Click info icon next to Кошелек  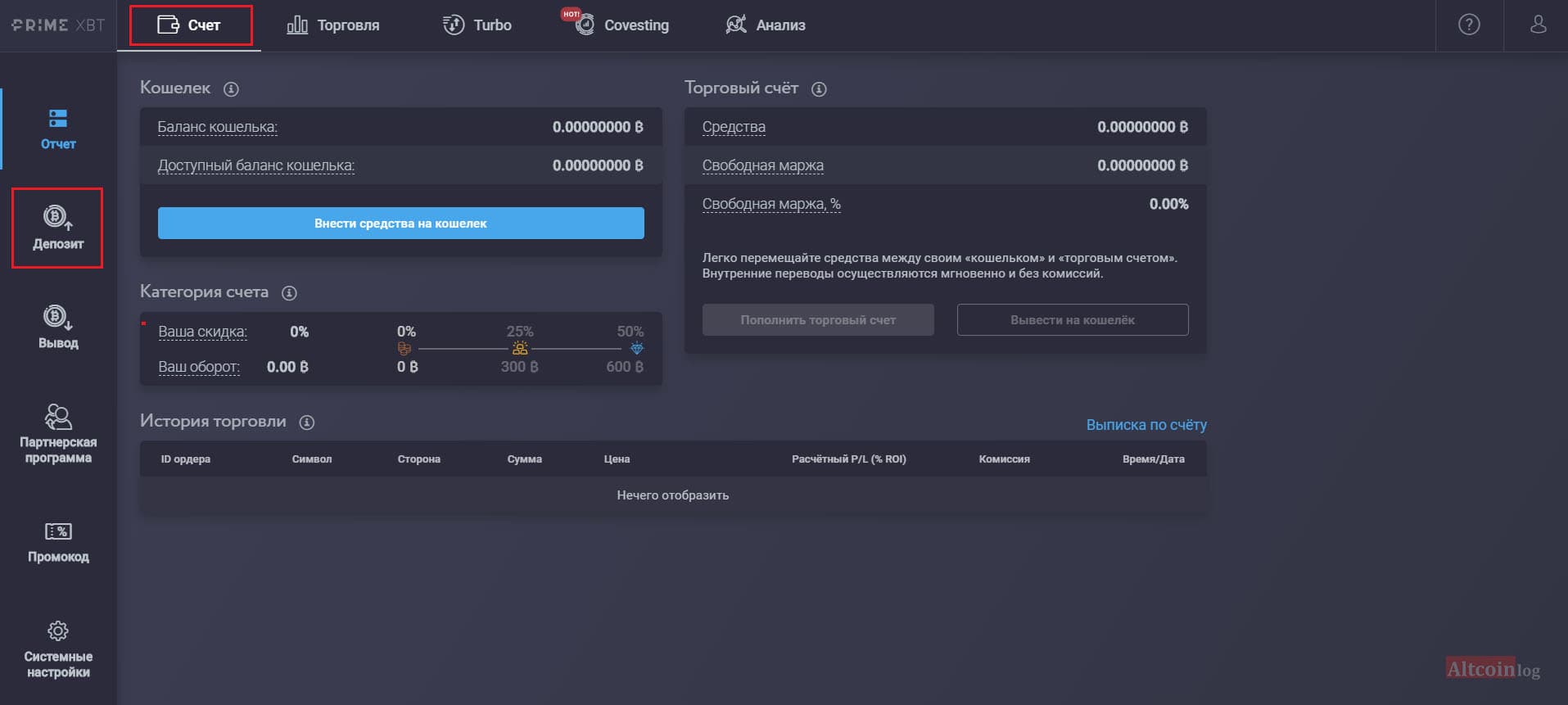point(232,89)
